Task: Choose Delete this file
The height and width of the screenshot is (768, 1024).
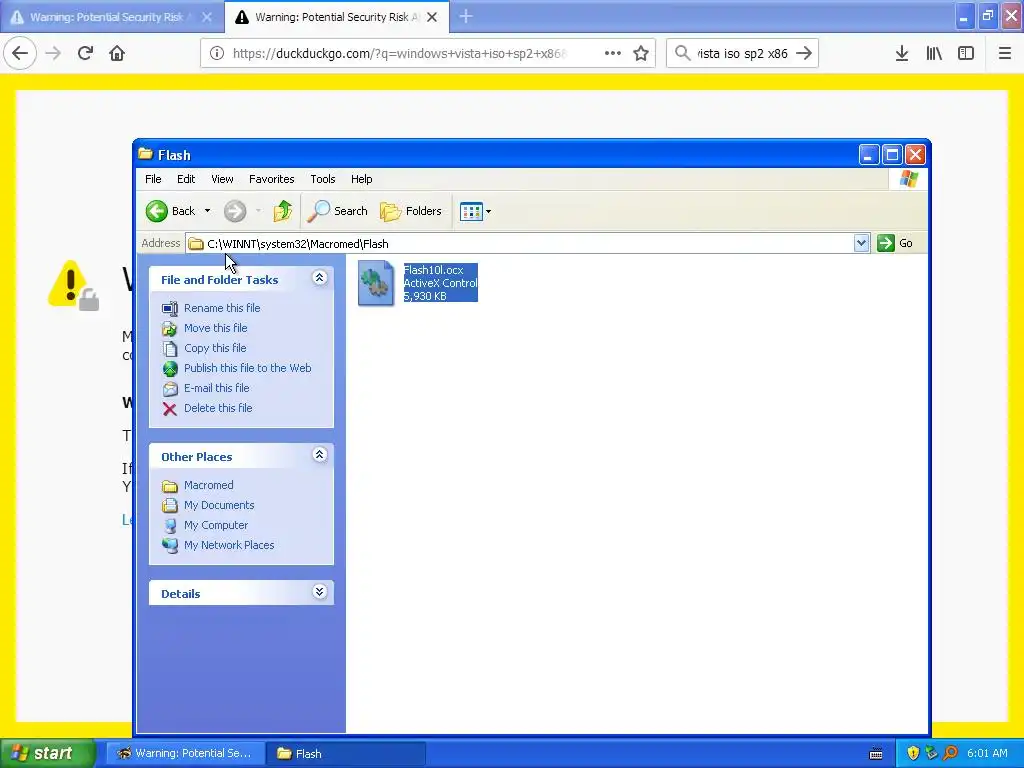Action: click(x=218, y=408)
